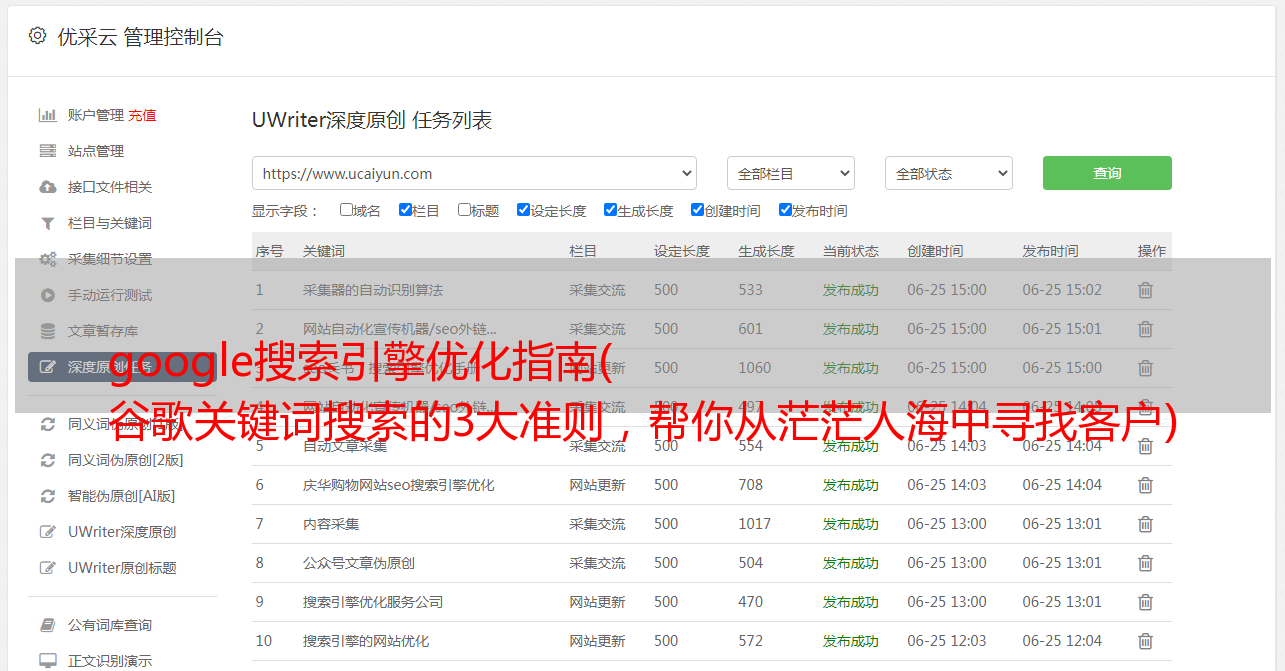Image resolution: width=1285 pixels, height=671 pixels.
Task: Click the edit icon for UWriter原创标题
Action: (x=47, y=568)
